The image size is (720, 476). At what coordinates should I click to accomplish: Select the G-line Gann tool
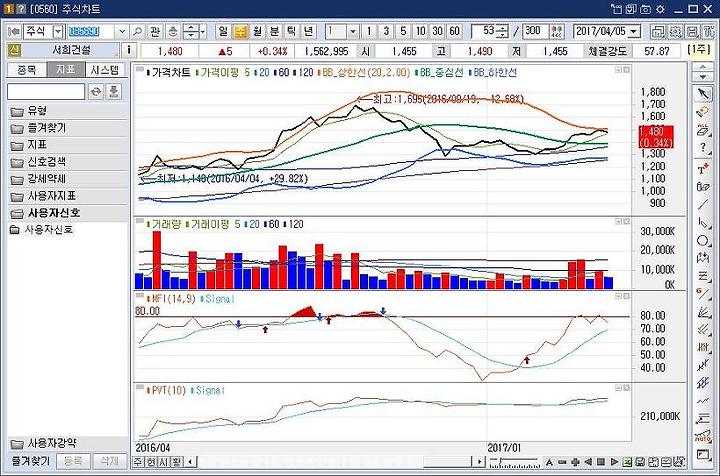pos(703,294)
